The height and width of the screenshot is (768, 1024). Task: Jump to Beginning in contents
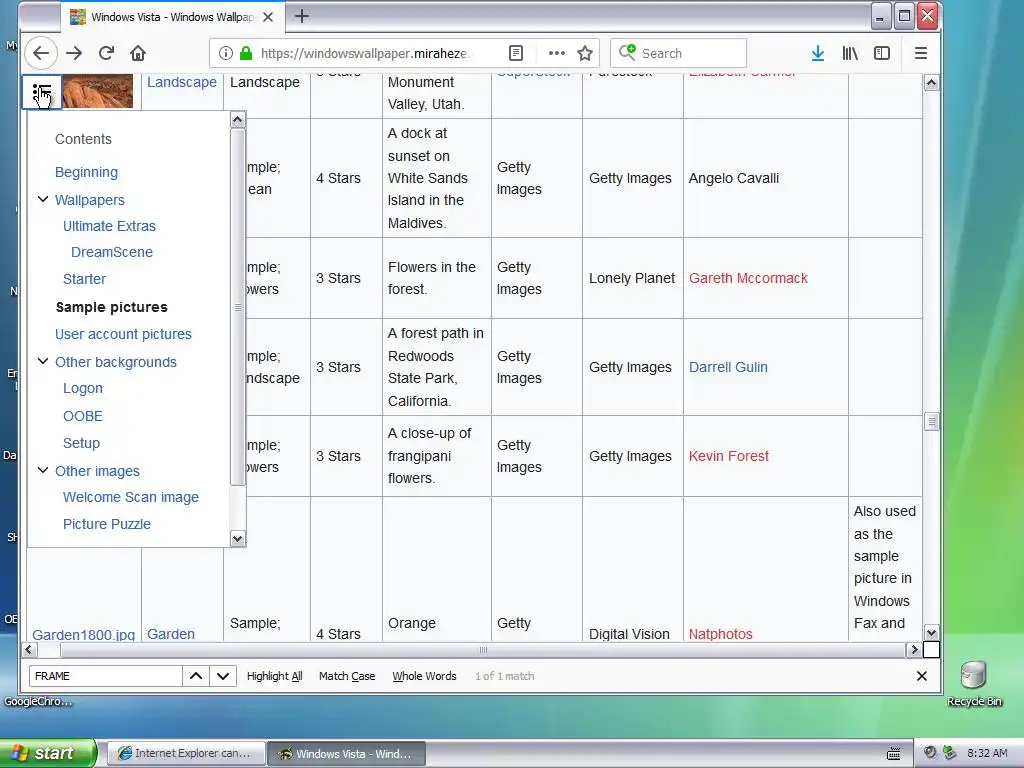click(x=86, y=172)
